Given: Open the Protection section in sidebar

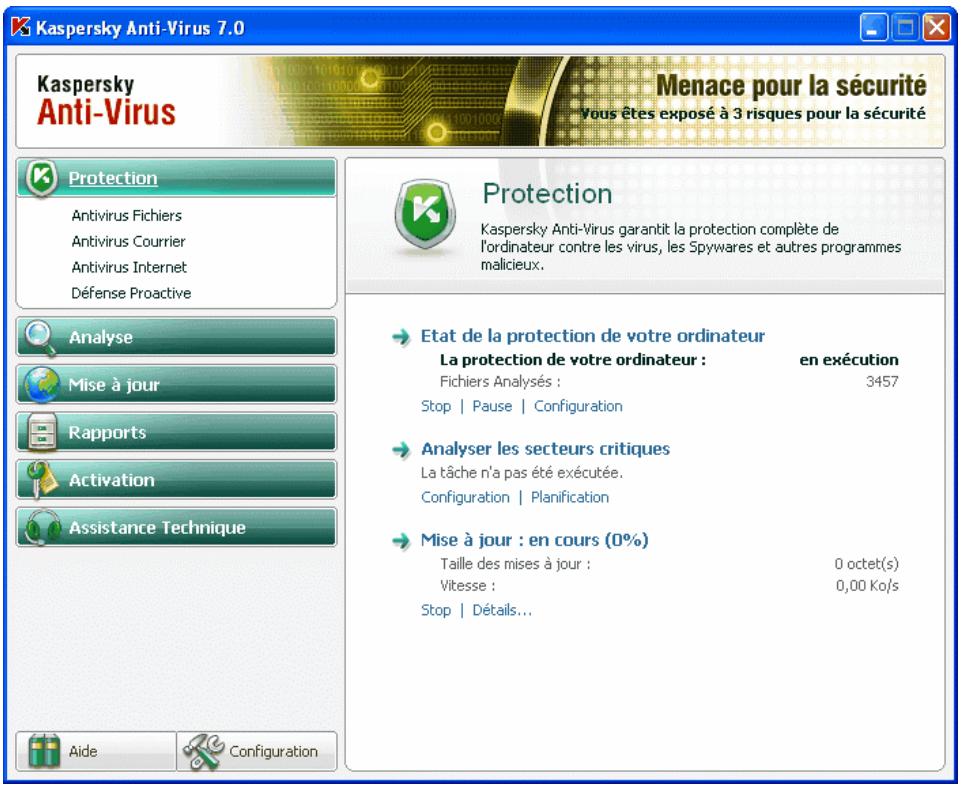Looking at the screenshot, I should (176, 178).
